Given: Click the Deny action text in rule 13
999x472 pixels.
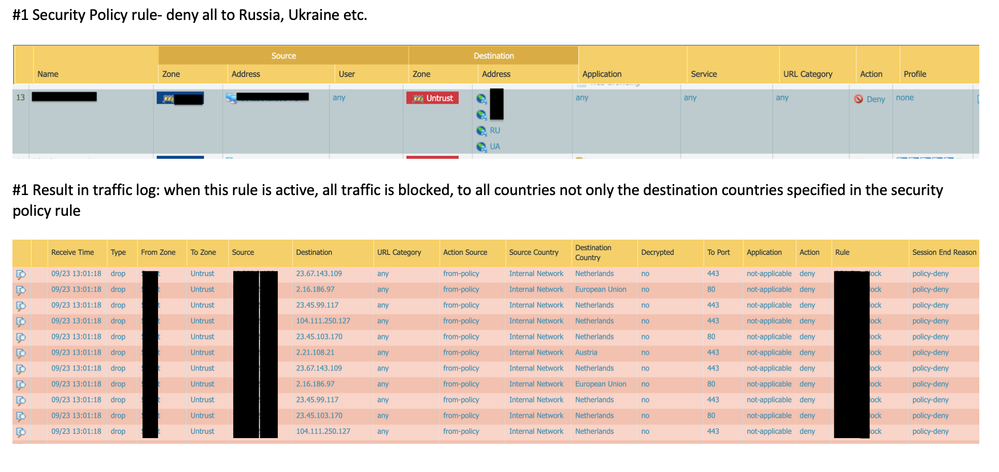Looking at the screenshot, I should (875, 99).
